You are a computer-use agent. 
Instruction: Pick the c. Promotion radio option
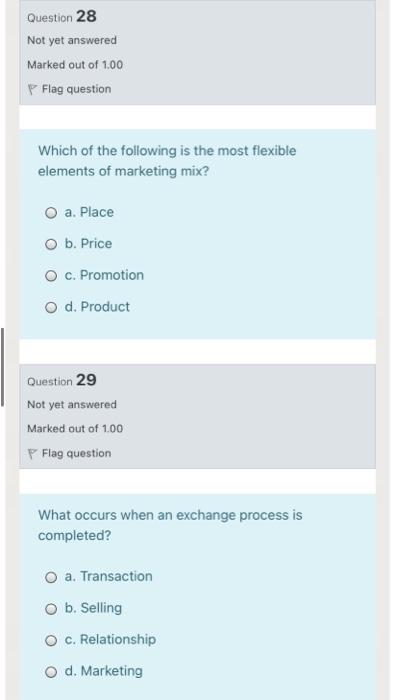click(51, 276)
